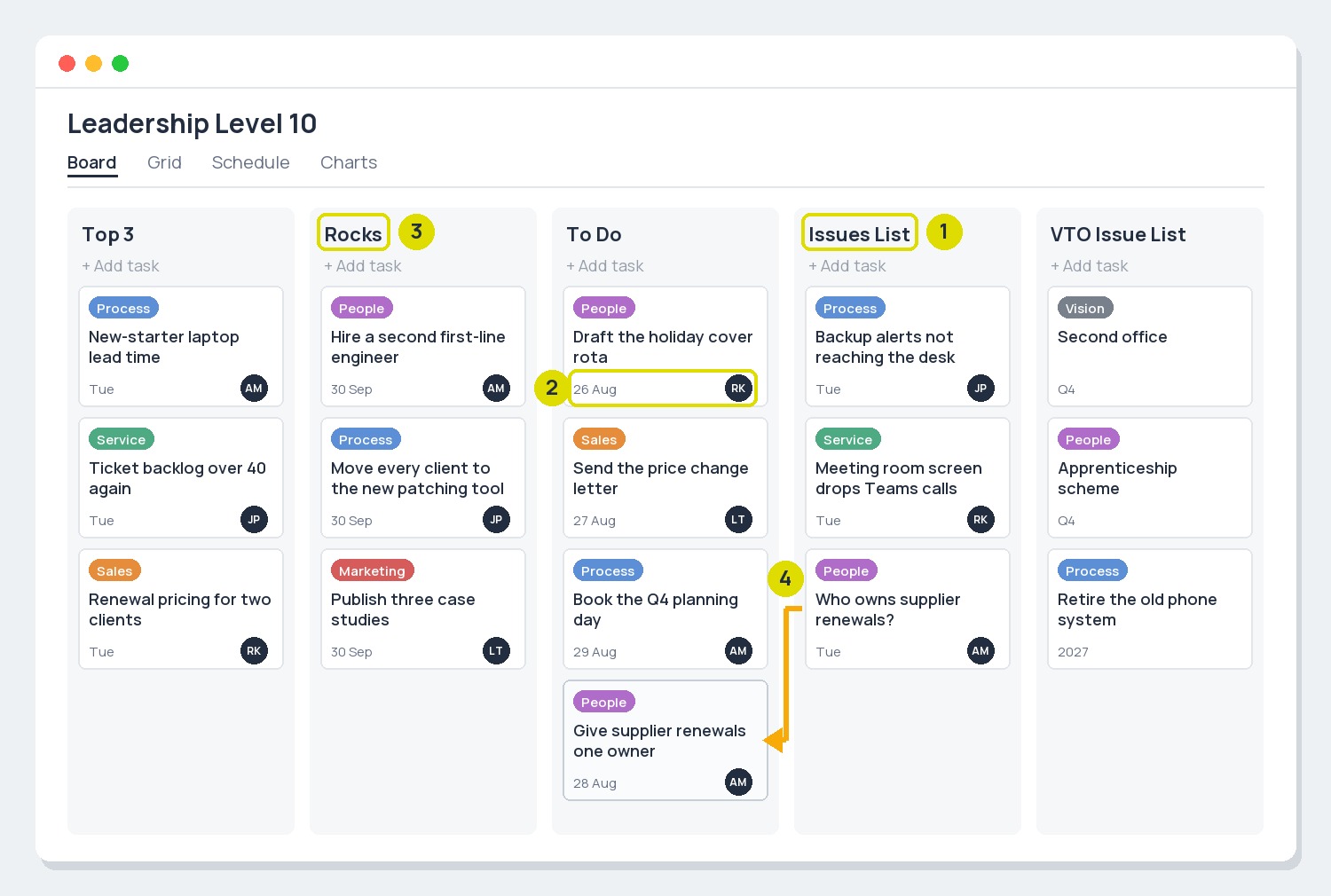Image resolution: width=1331 pixels, height=896 pixels.
Task: Switch to the Schedule tab
Action: (251, 162)
